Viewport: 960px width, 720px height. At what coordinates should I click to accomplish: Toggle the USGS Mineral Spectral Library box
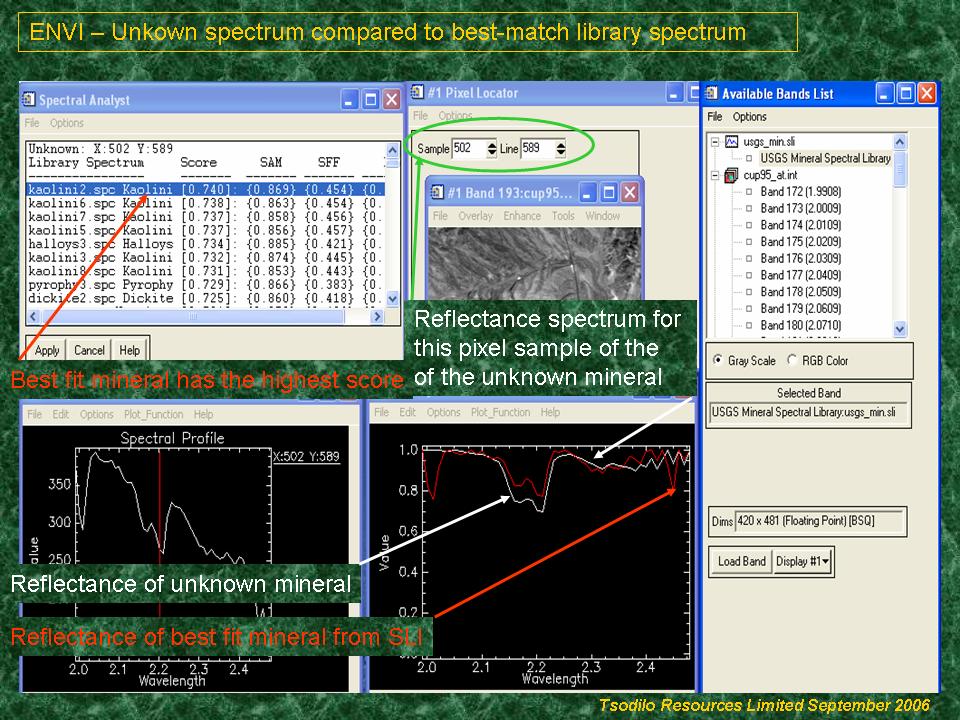coord(748,159)
